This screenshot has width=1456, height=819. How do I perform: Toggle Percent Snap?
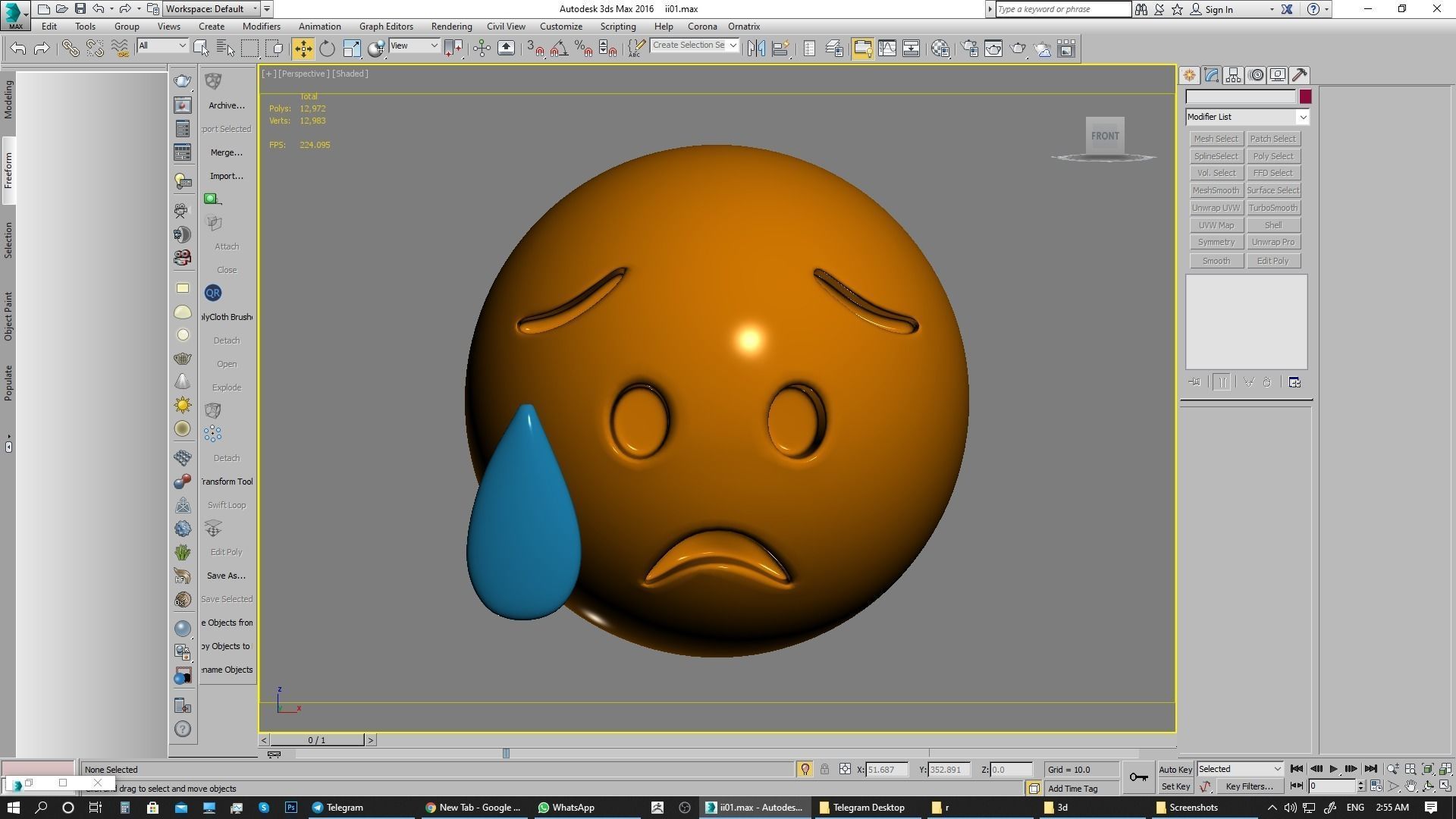[x=584, y=49]
